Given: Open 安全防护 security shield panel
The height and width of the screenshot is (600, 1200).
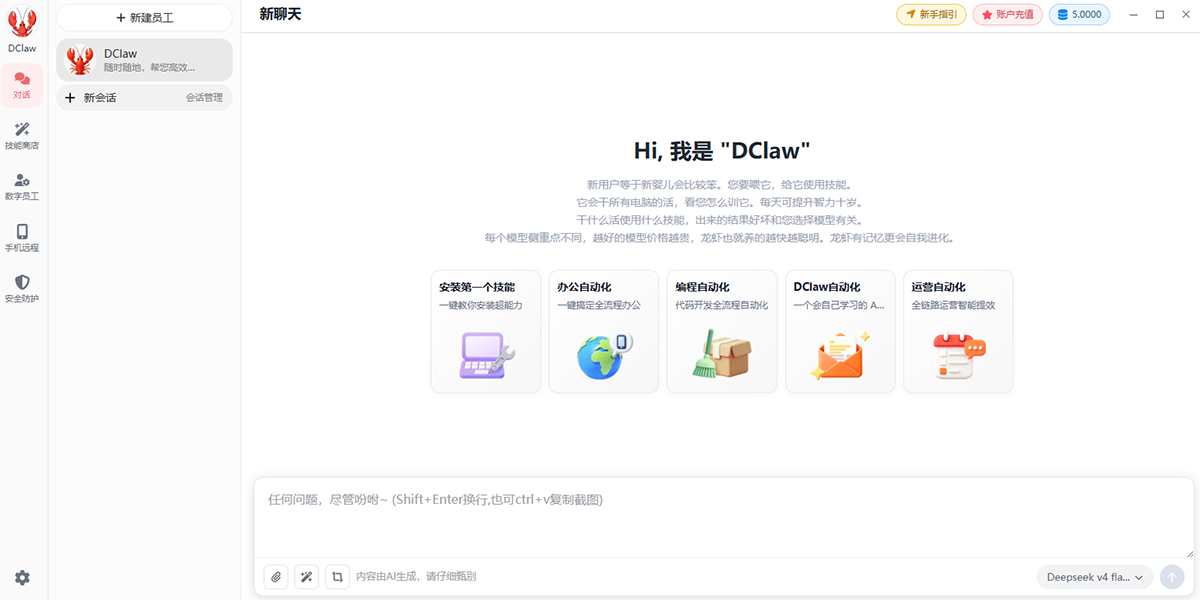Looking at the screenshot, I should click(22, 289).
